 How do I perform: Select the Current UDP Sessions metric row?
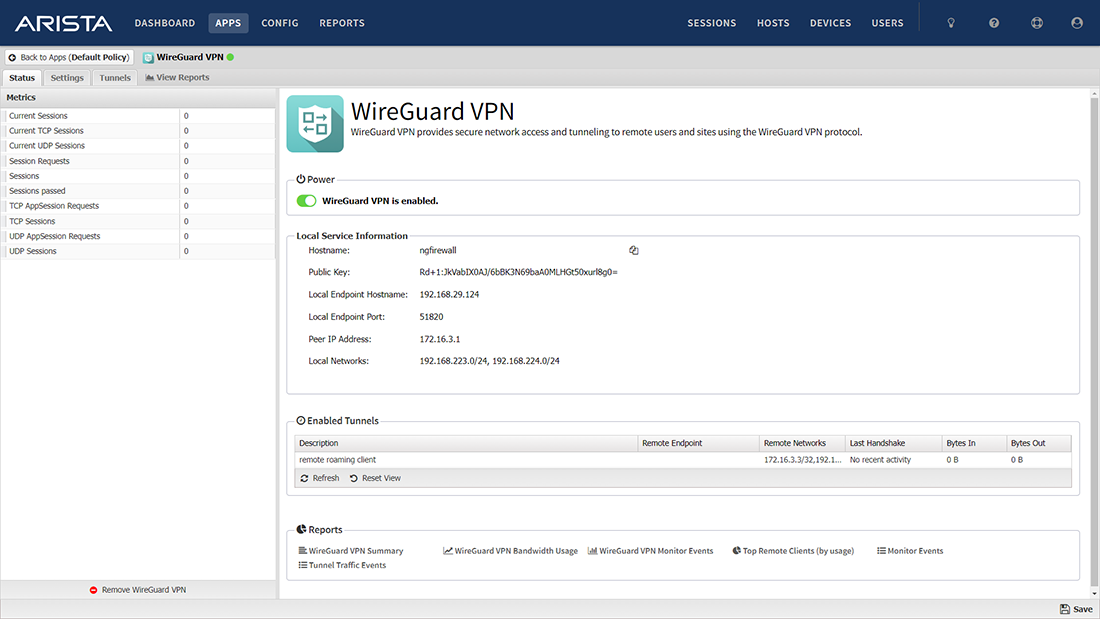click(x=138, y=146)
